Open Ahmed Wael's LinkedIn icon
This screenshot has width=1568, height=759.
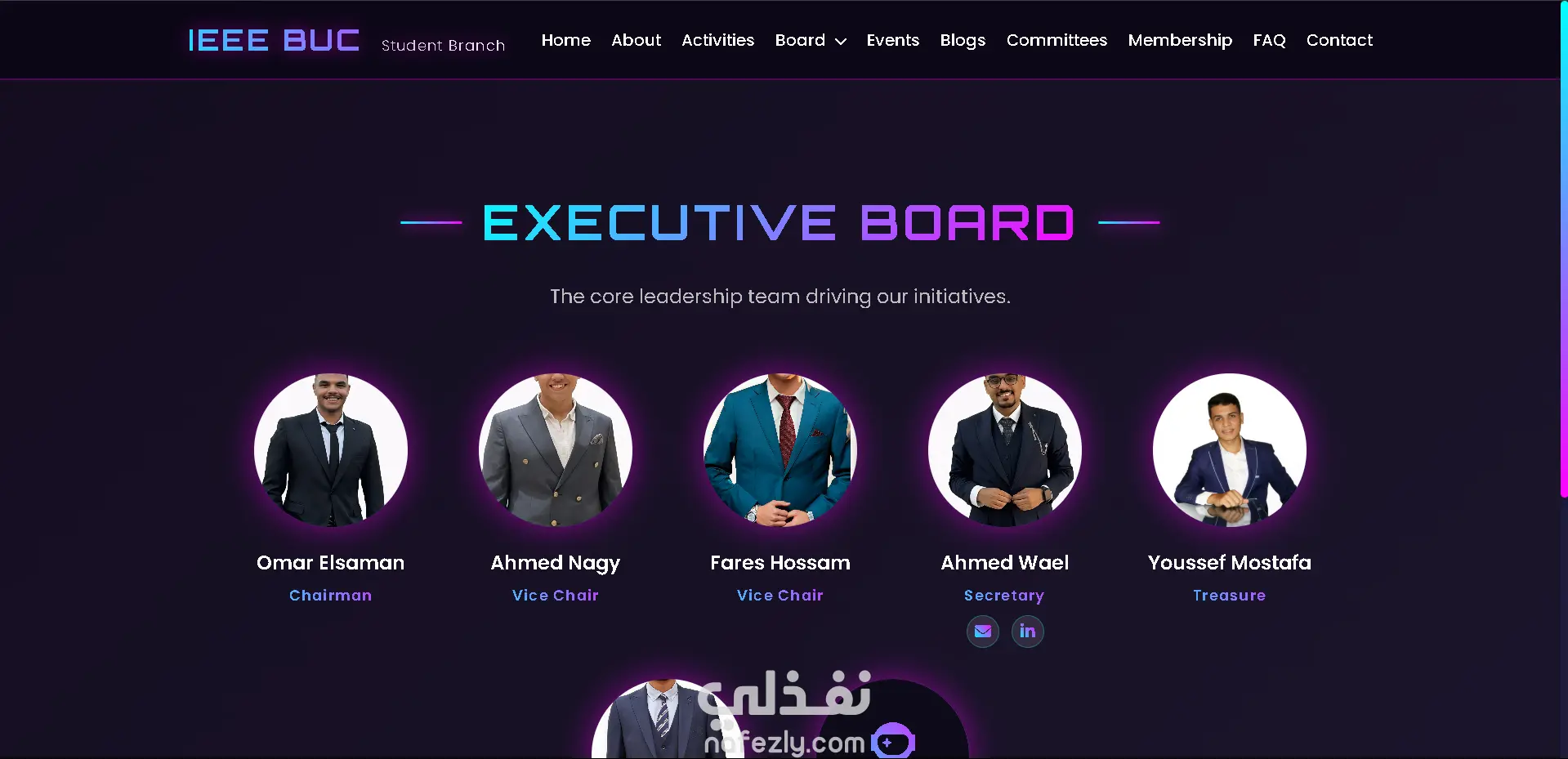click(x=1027, y=631)
